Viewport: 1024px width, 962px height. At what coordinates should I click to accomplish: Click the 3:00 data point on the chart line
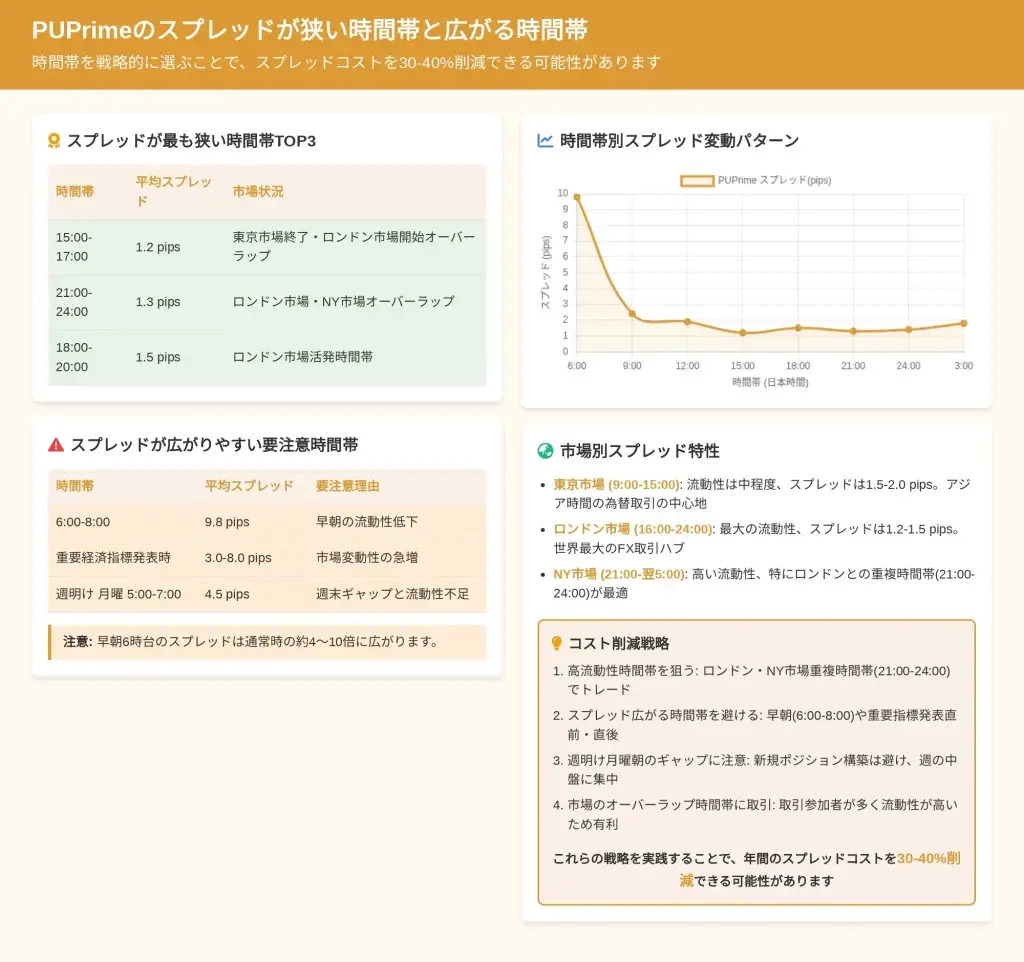point(963,323)
